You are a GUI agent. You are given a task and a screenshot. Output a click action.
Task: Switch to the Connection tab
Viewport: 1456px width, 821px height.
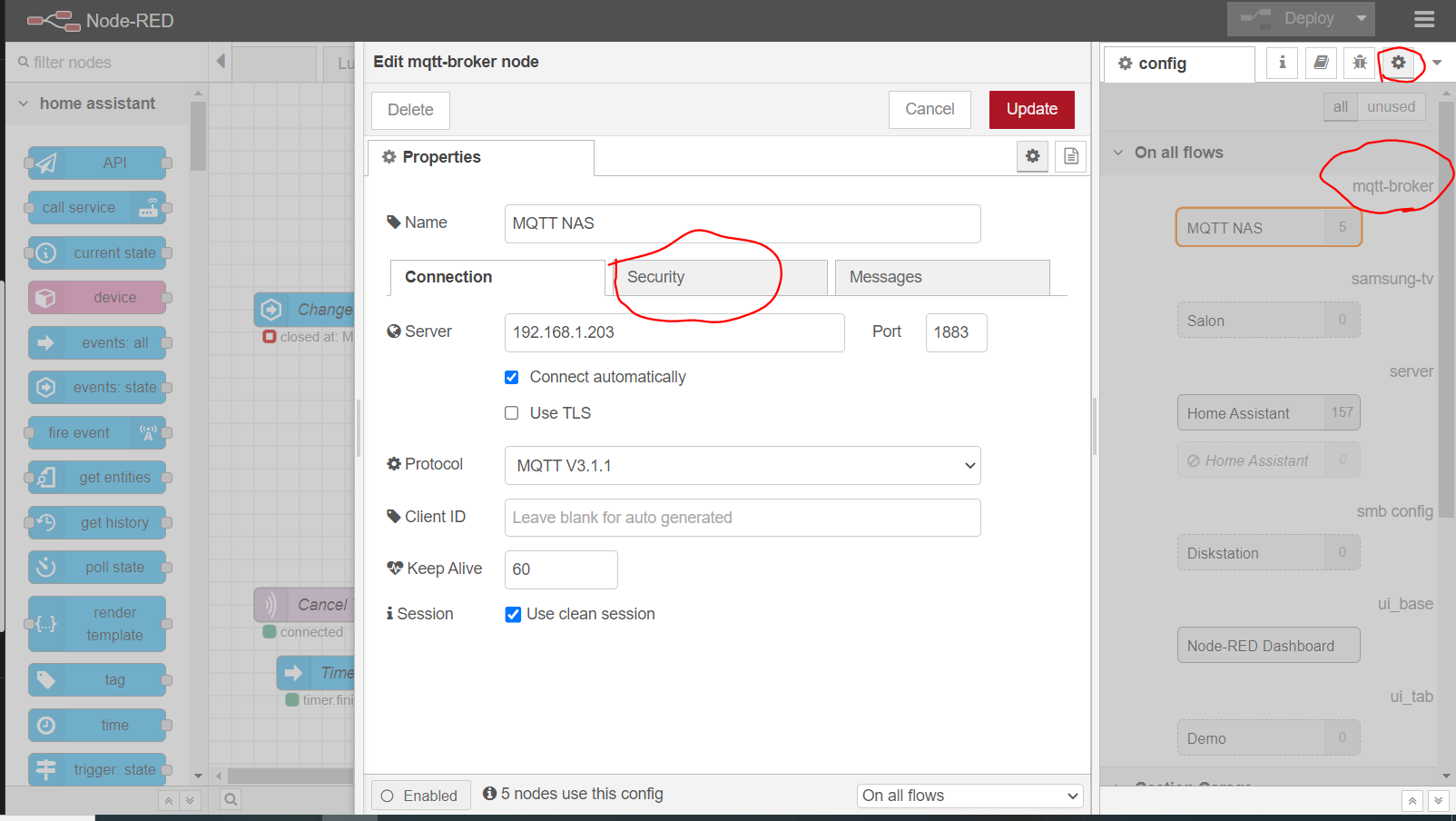[497, 277]
